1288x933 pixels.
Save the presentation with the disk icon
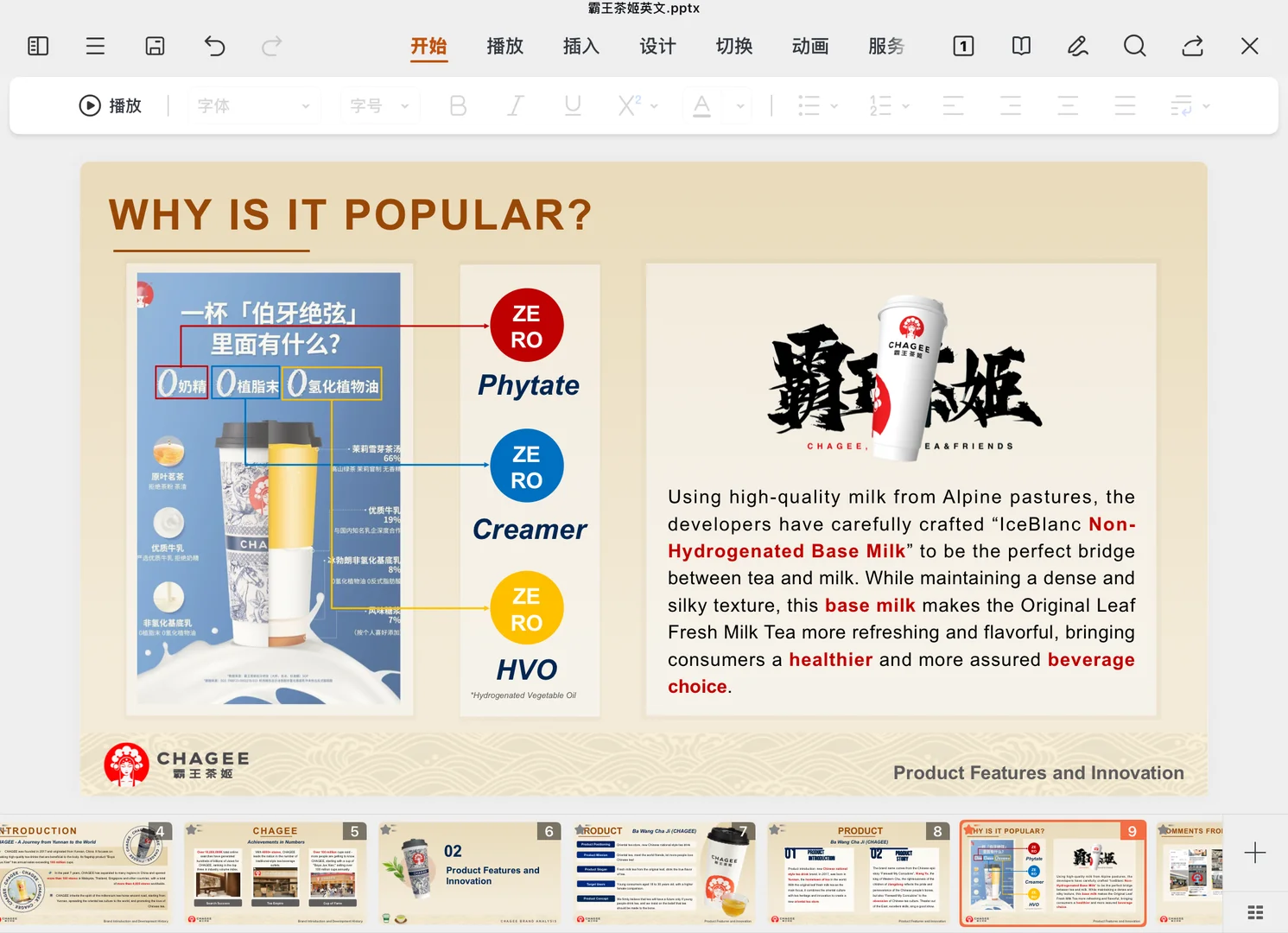coord(155,46)
